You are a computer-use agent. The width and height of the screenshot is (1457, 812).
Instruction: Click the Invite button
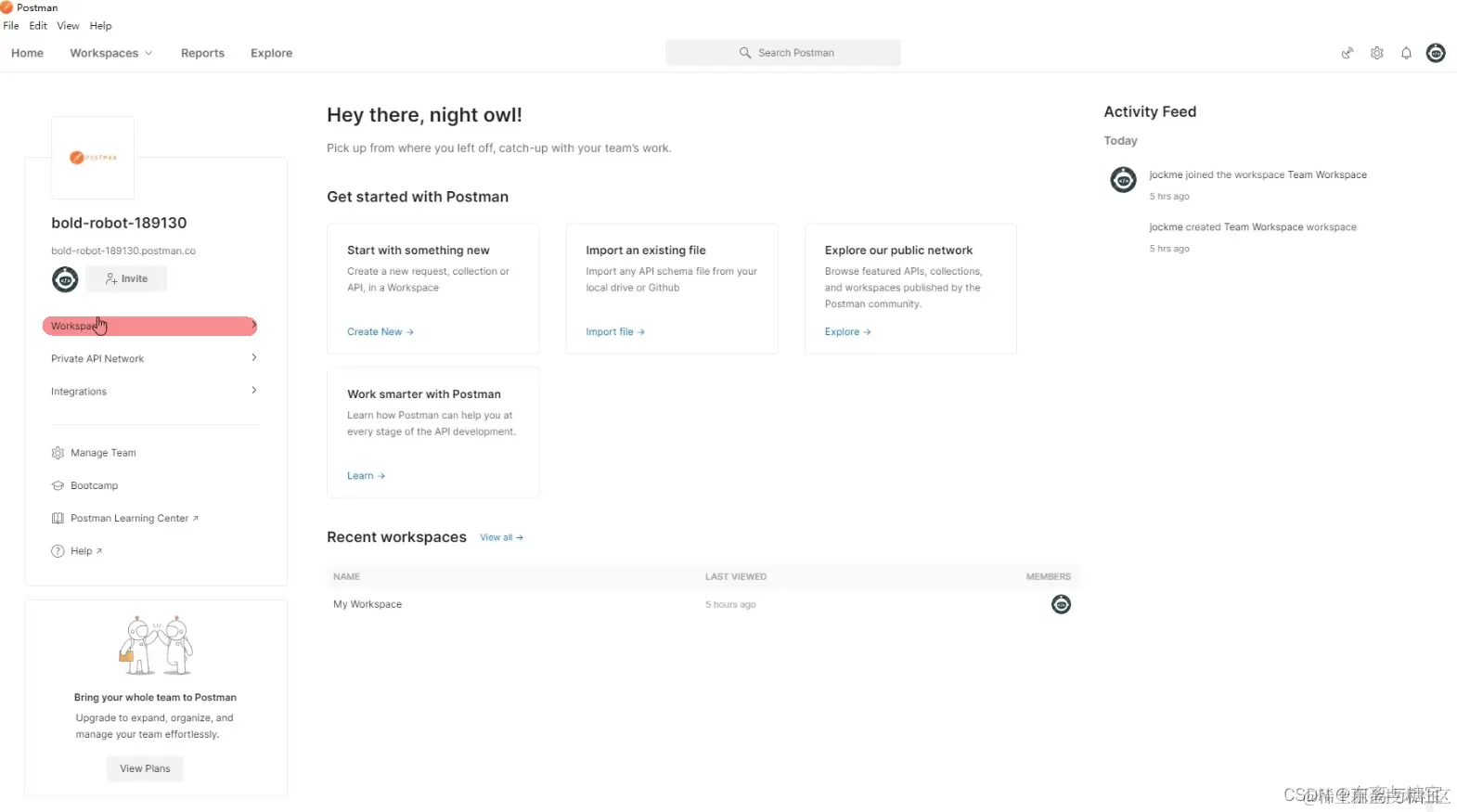(126, 278)
